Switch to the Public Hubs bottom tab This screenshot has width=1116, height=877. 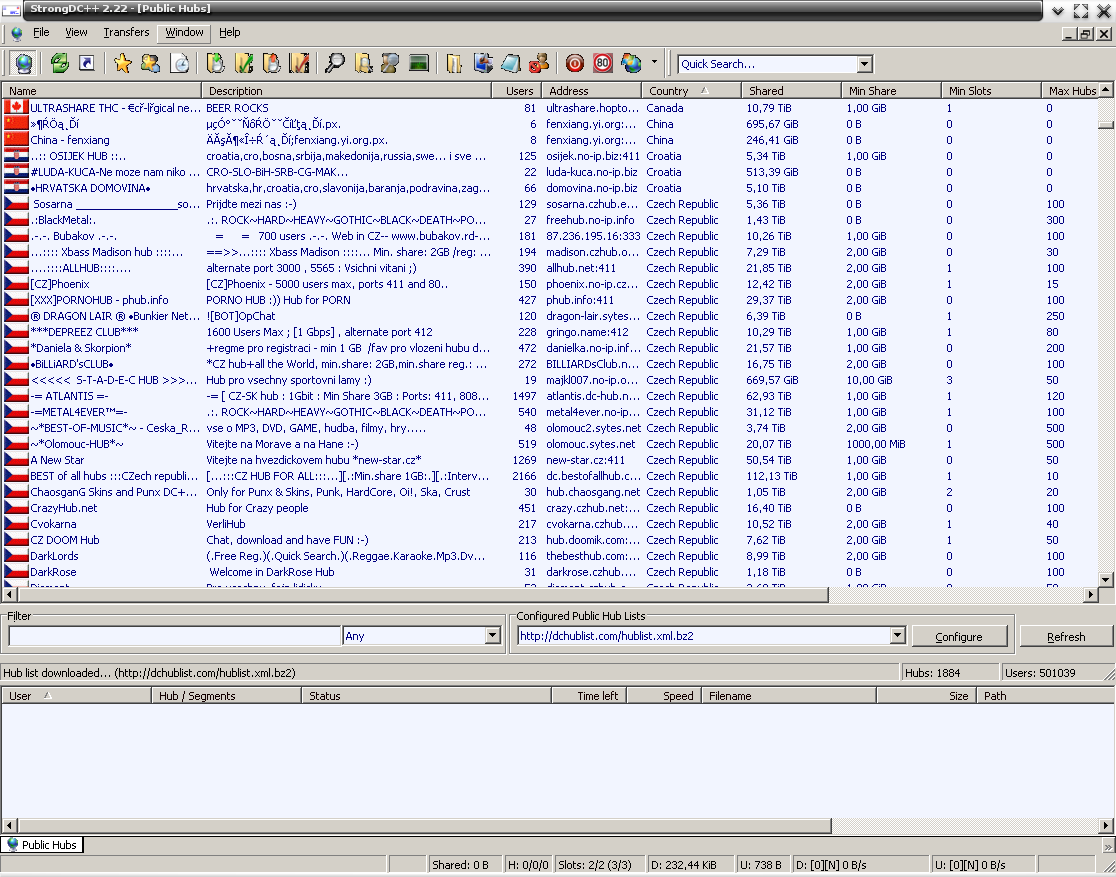pos(42,845)
